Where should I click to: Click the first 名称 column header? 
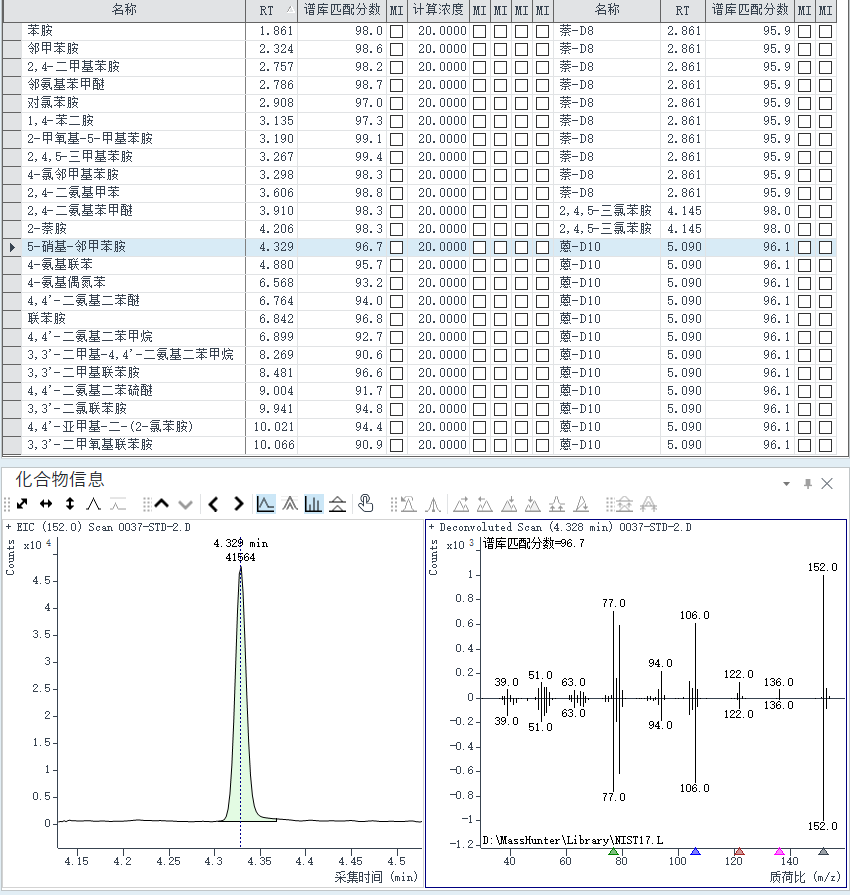pos(124,10)
